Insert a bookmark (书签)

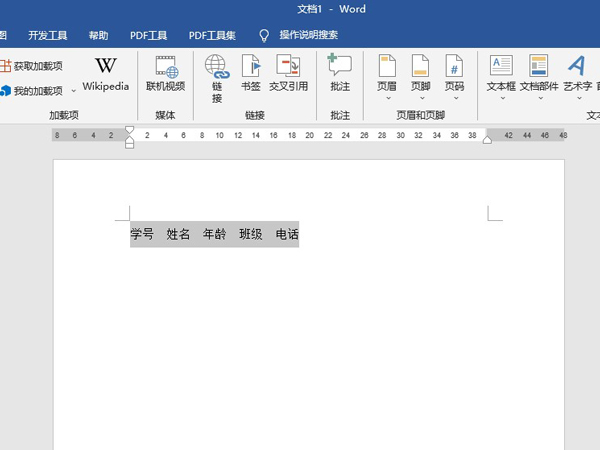[x=250, y=73]
